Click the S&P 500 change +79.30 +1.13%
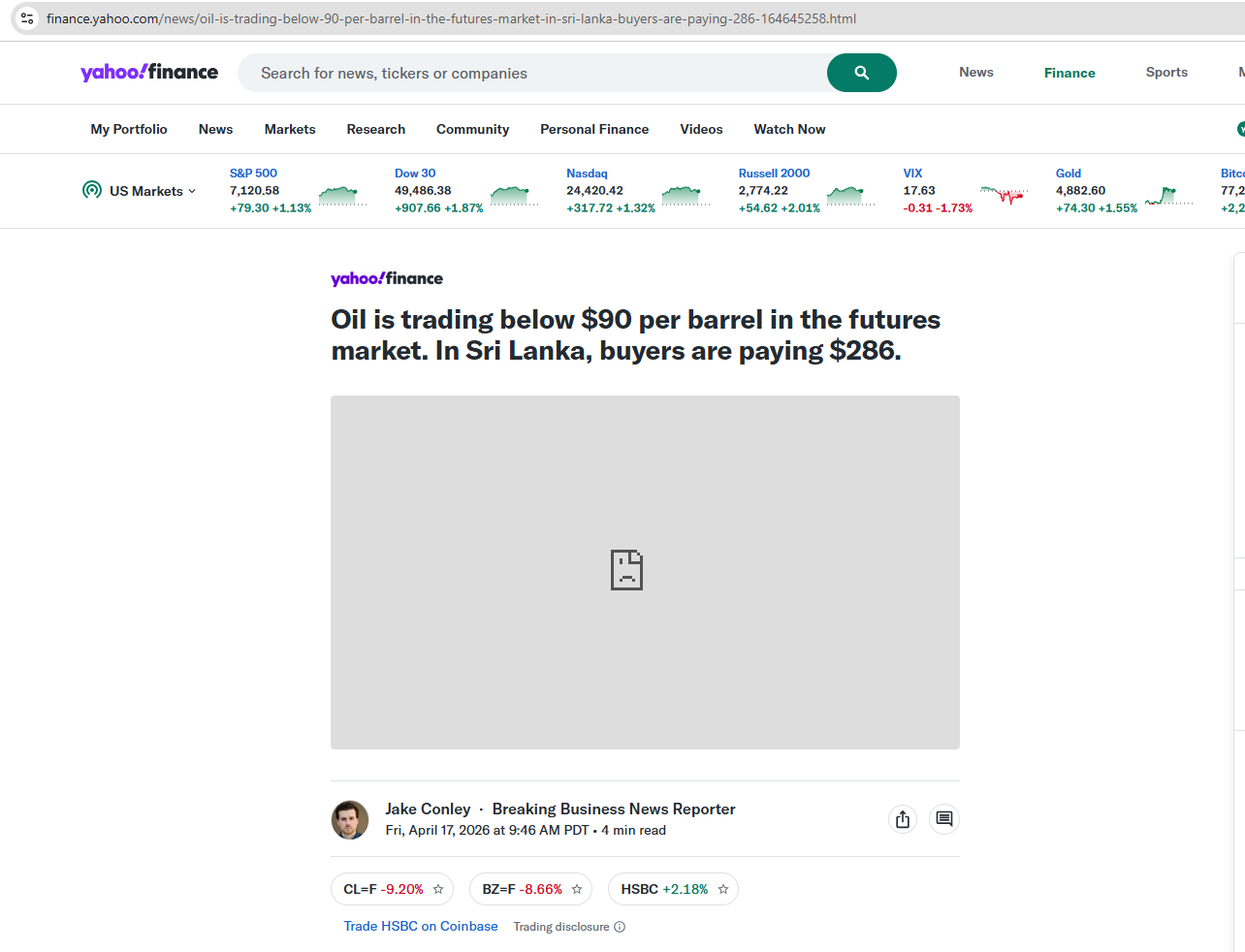The image size is (1245, 952). (x=271, y=208)
